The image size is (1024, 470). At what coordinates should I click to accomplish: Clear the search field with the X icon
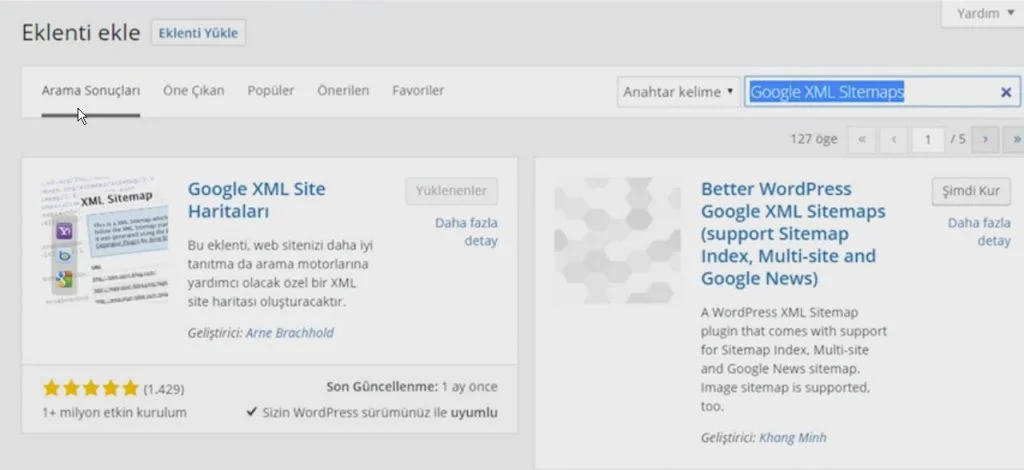click(1005, 92)
